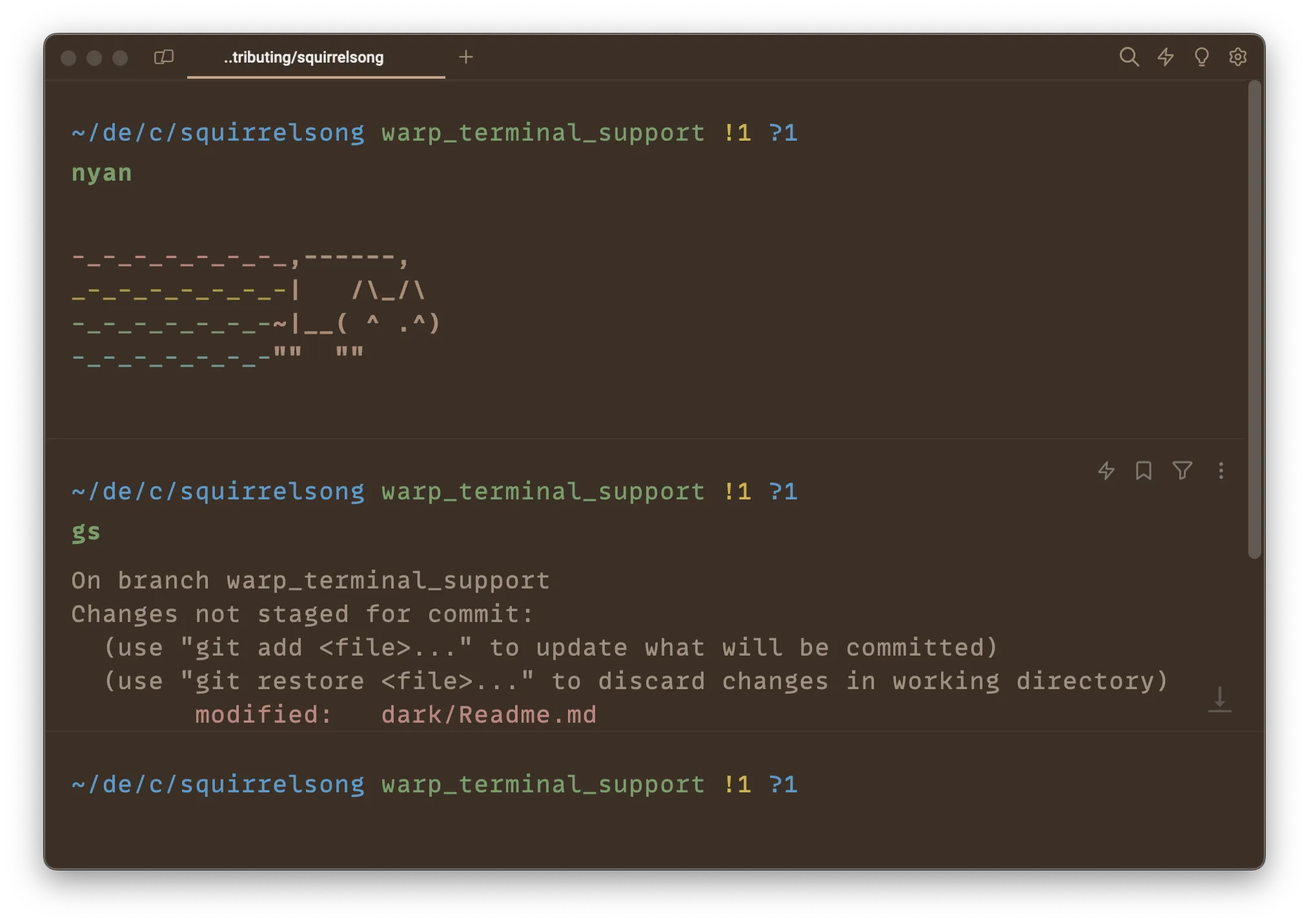Open a new tab with the plus button

pyautogui.click(x=466, y=57)
